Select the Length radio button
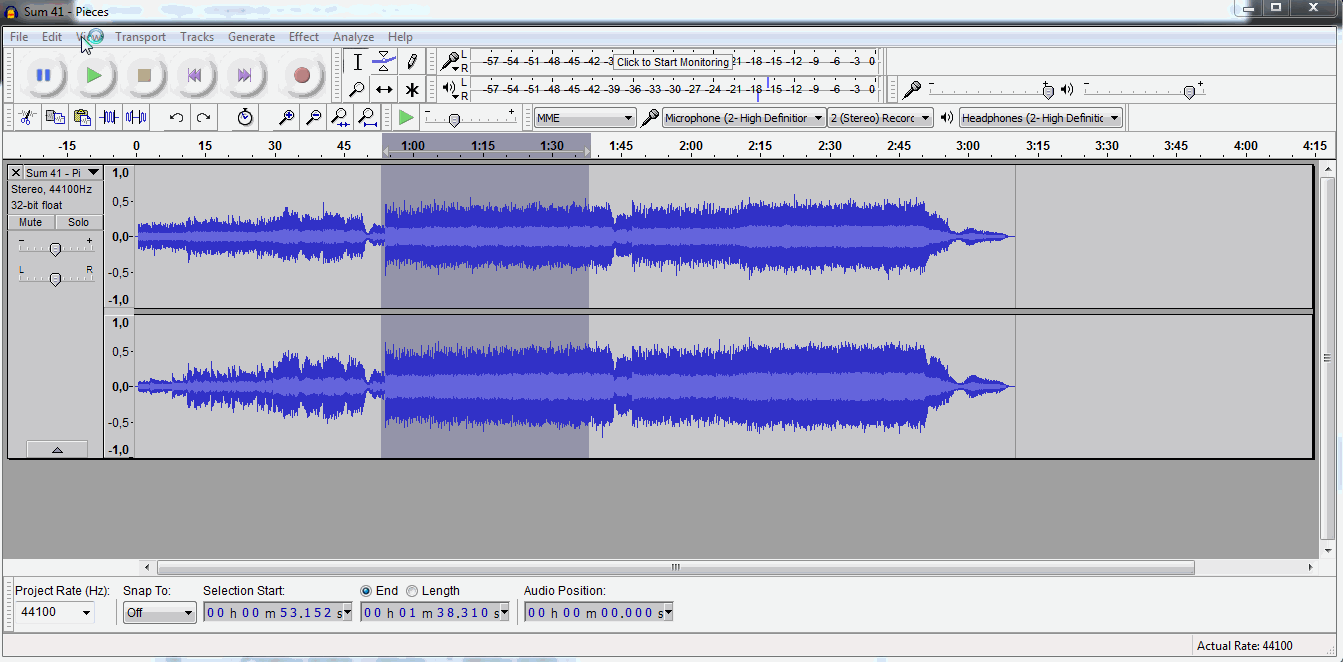Viewport: 1343px width, 662px height. 412,591
